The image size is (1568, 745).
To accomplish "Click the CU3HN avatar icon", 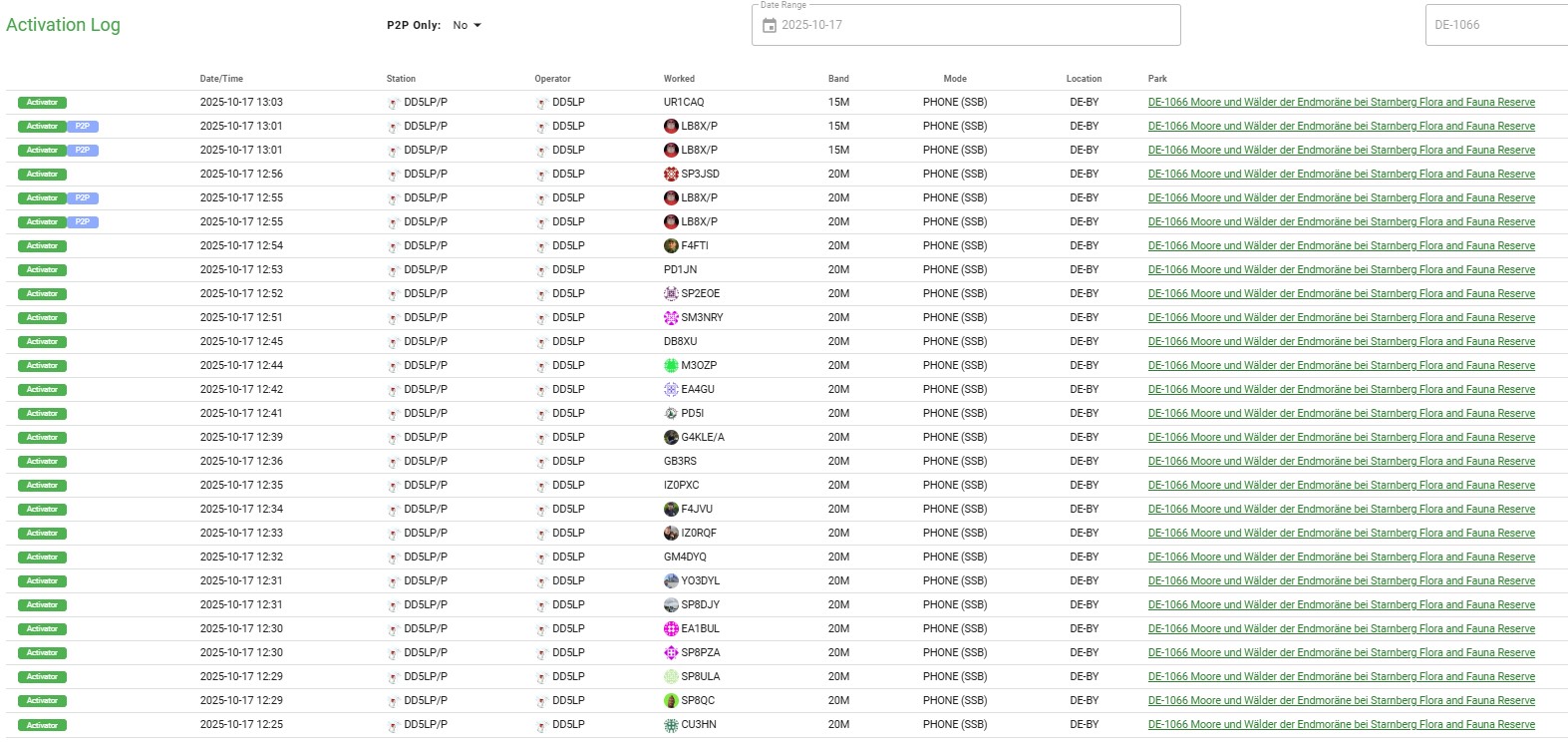I will [x=671, y=725].
